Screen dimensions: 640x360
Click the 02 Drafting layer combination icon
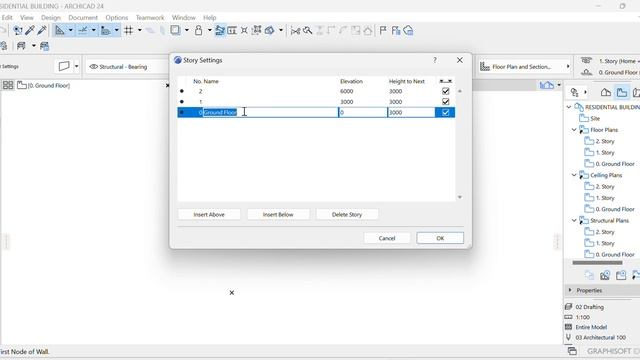click(x=569, y=307)
